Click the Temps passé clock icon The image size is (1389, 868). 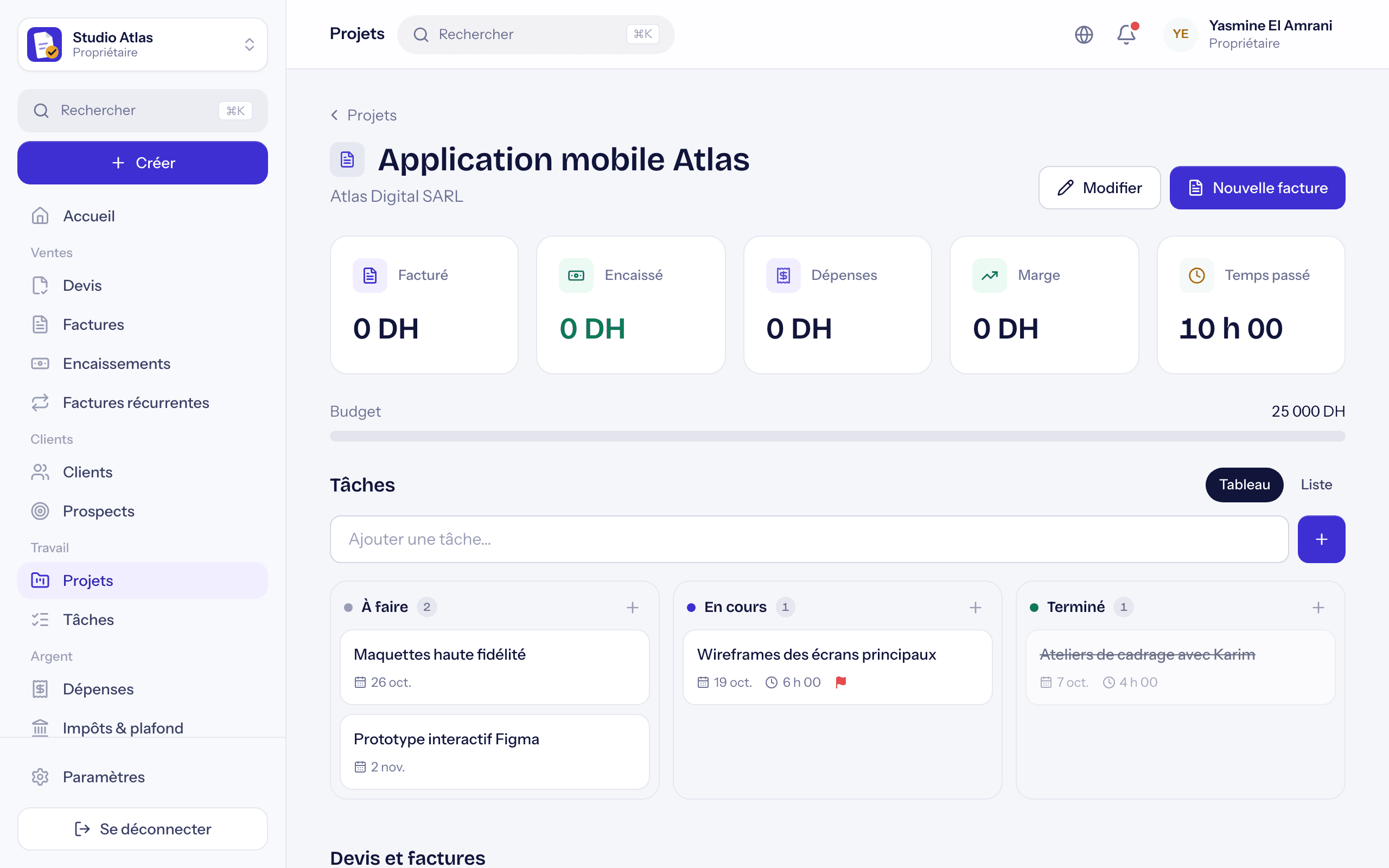[x=1197, y=276]
